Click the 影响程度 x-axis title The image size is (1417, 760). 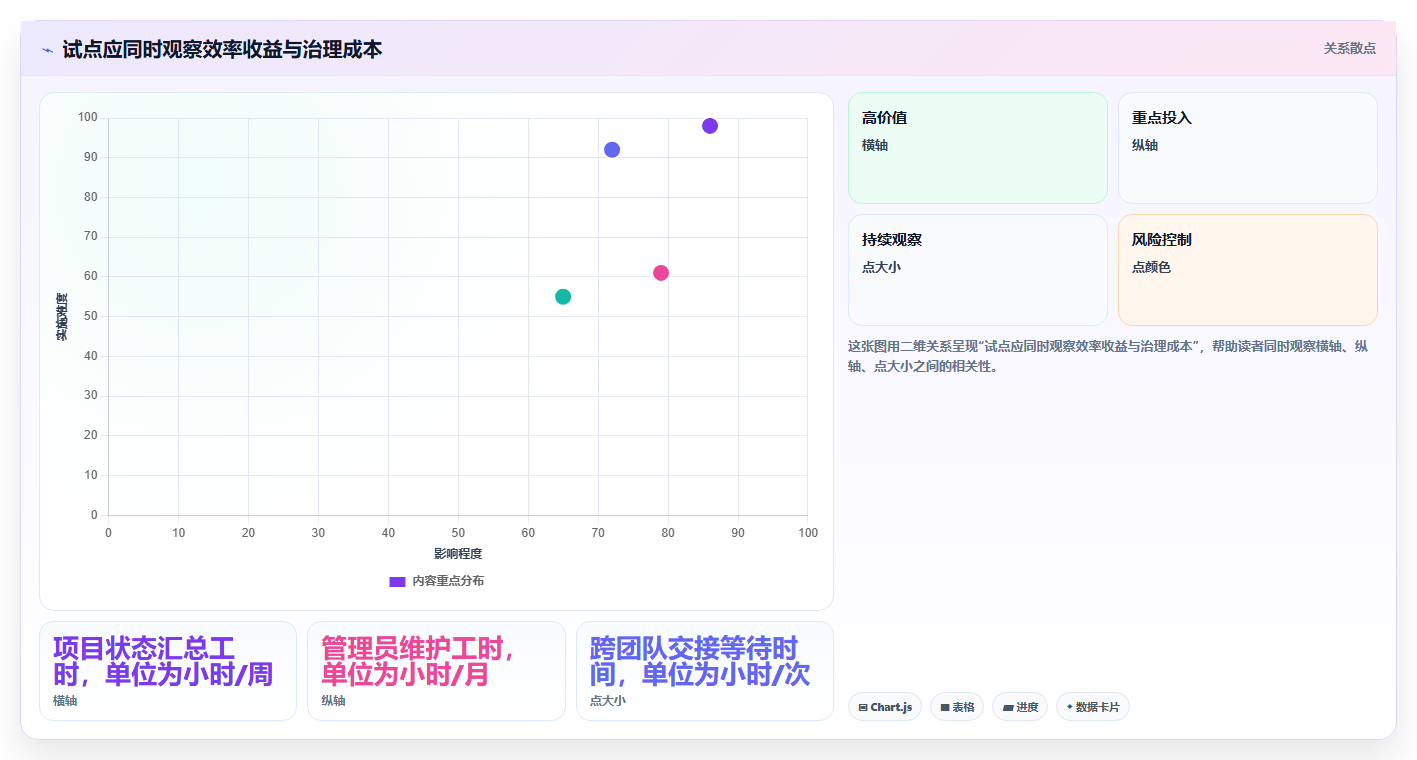[458, 553]
